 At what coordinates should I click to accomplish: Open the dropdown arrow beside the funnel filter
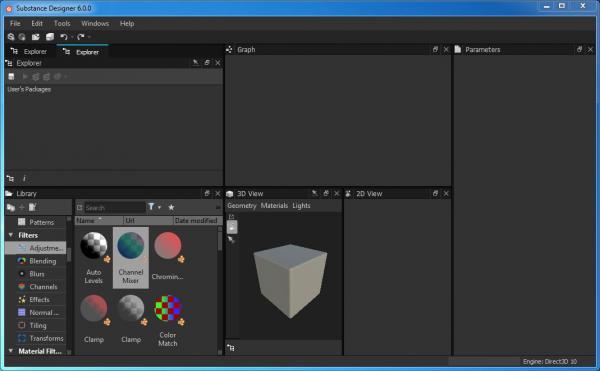tap(159, 207)
